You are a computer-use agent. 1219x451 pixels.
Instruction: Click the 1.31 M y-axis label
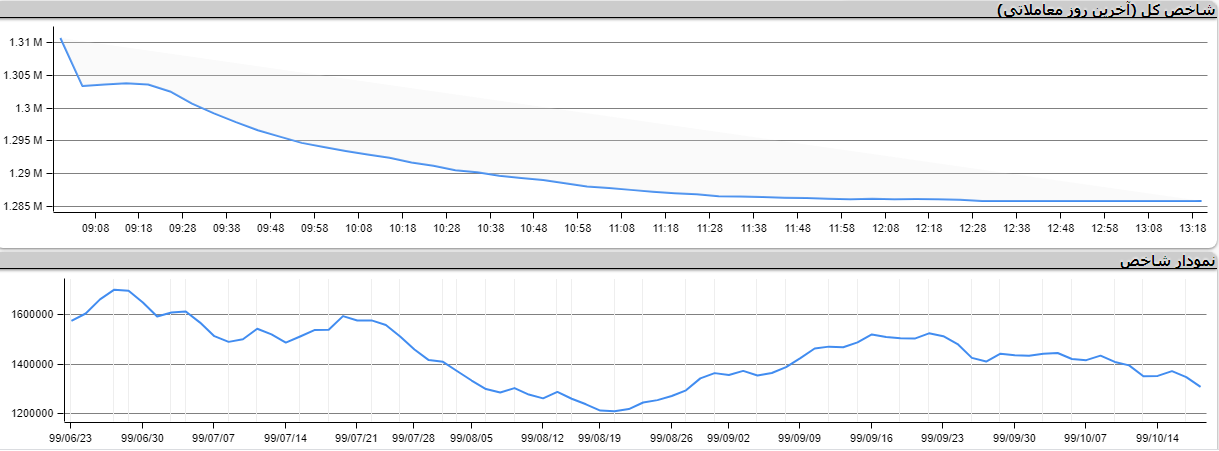pyautogui.click(x=24, y=43)
